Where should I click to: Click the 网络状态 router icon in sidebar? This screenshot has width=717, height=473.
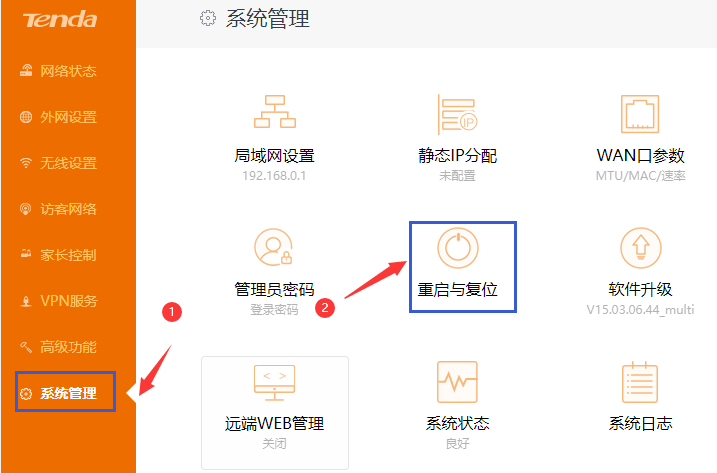(x=26, y=70)
